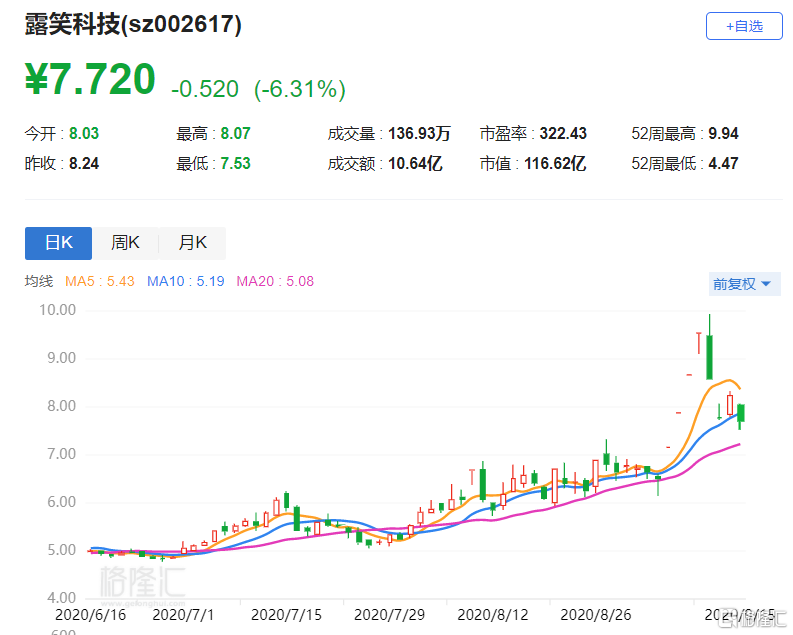Click the 7.00 y-axis label

61,454
